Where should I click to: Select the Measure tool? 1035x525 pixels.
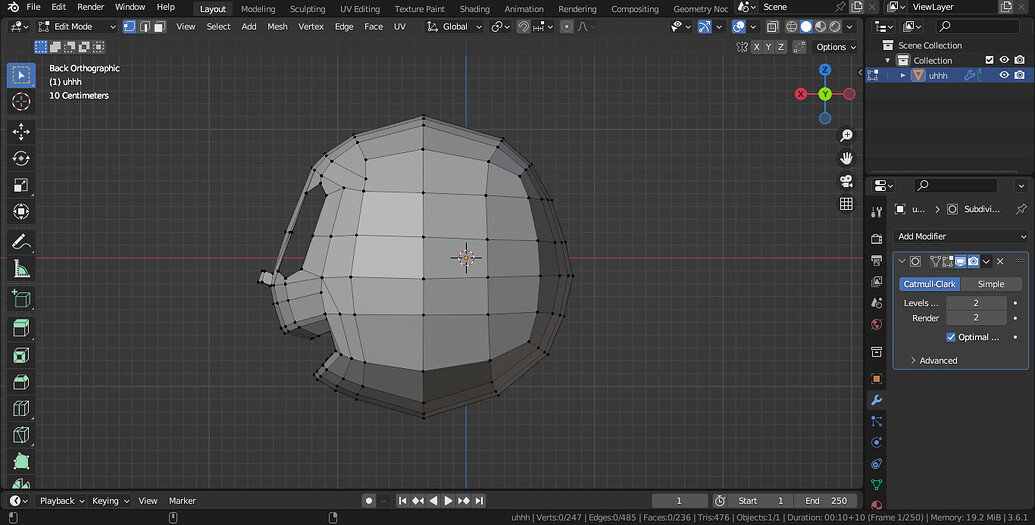(21, 268)
